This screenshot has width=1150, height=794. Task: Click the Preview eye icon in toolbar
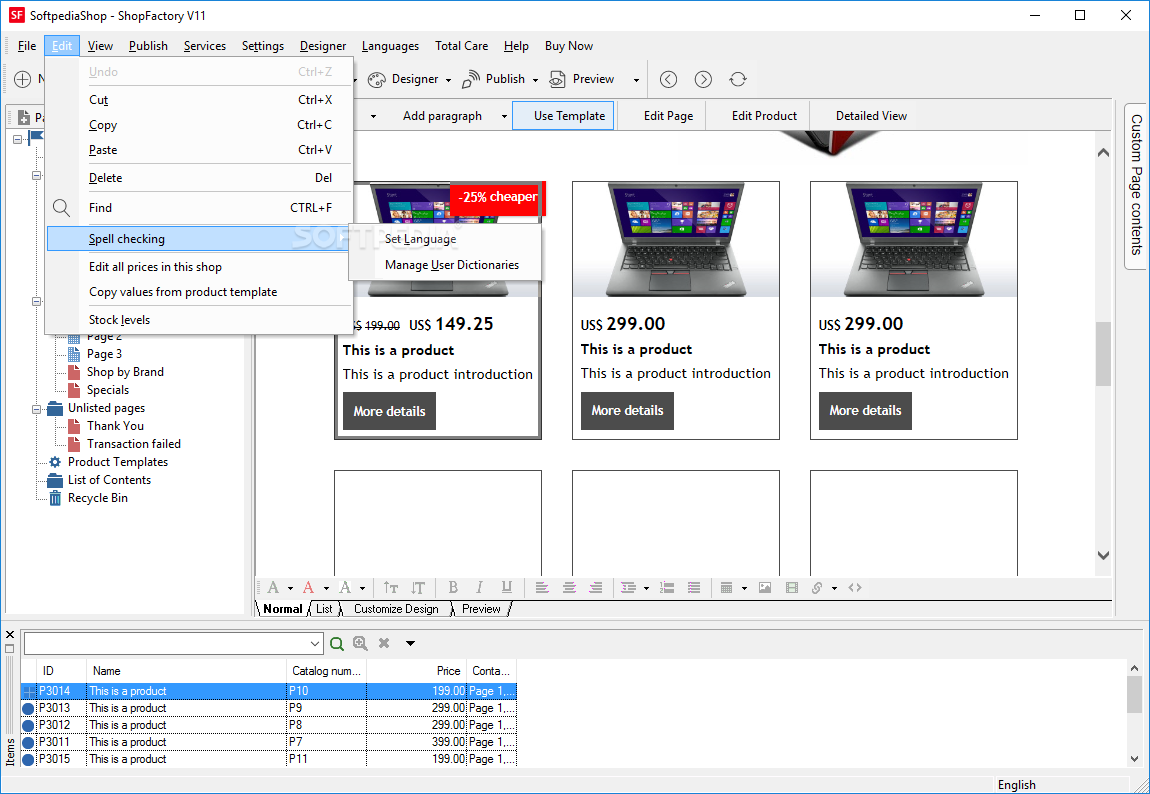[x=557, y=79]
